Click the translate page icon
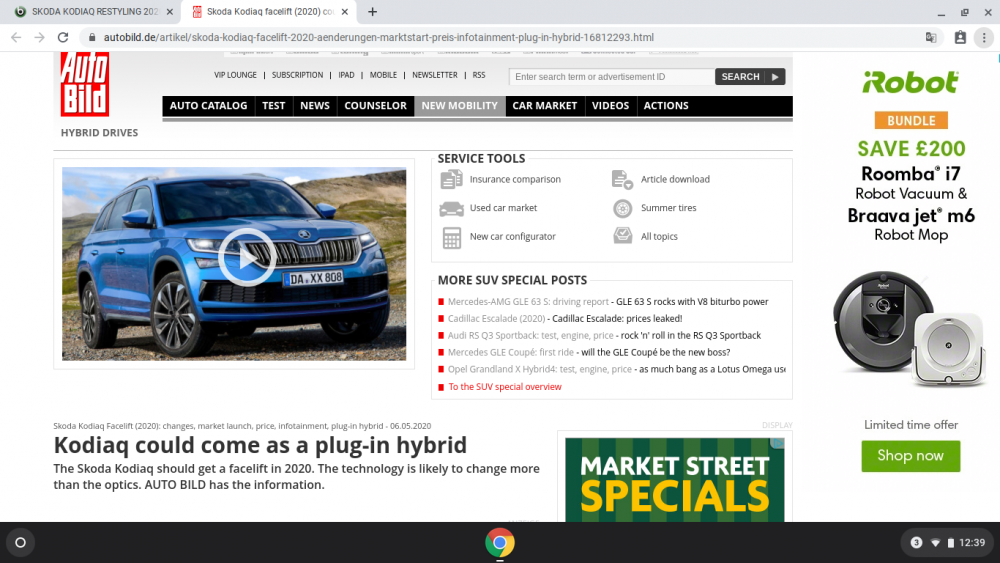 click(931, 38)
